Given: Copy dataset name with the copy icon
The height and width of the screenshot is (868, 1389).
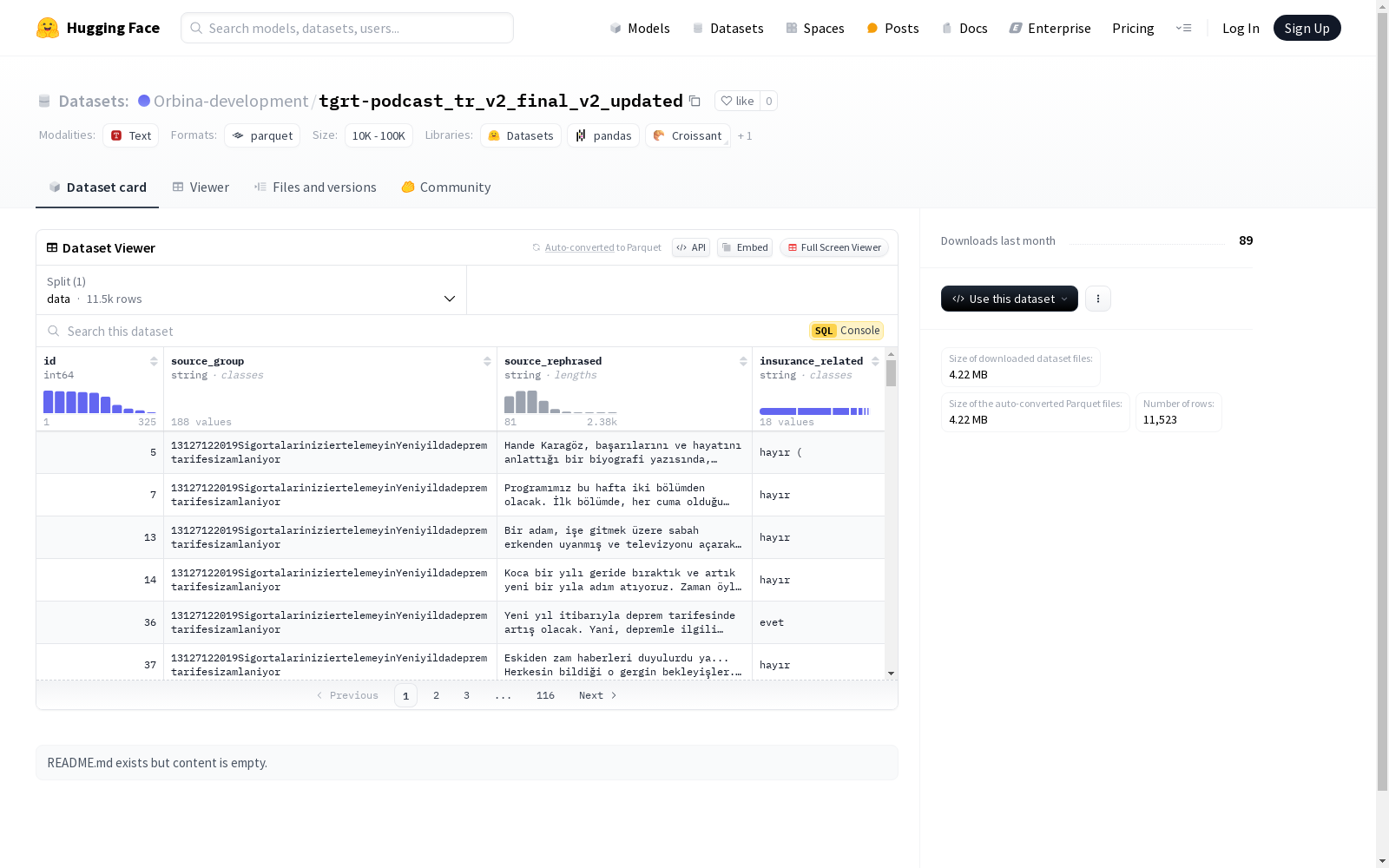Looking at the screenshot, I should (x=694, y=101).
